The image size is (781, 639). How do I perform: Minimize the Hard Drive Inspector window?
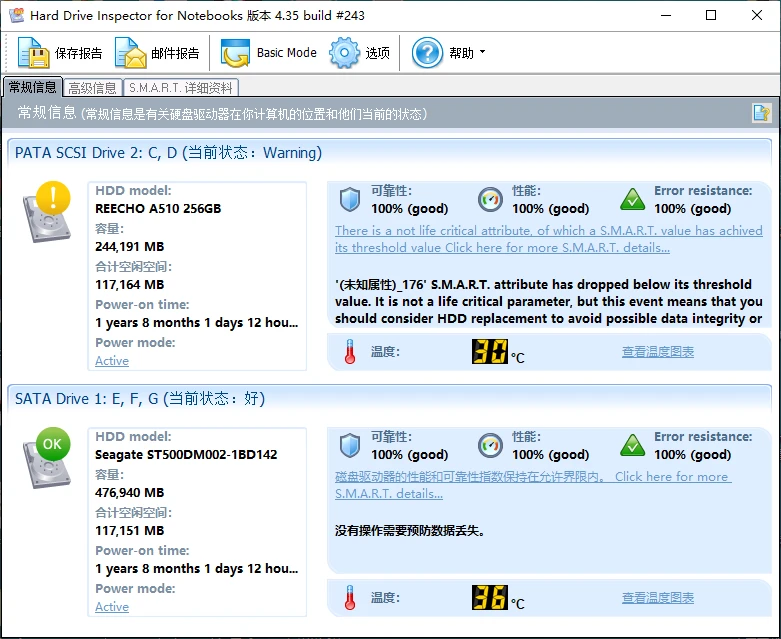point(666,15)
